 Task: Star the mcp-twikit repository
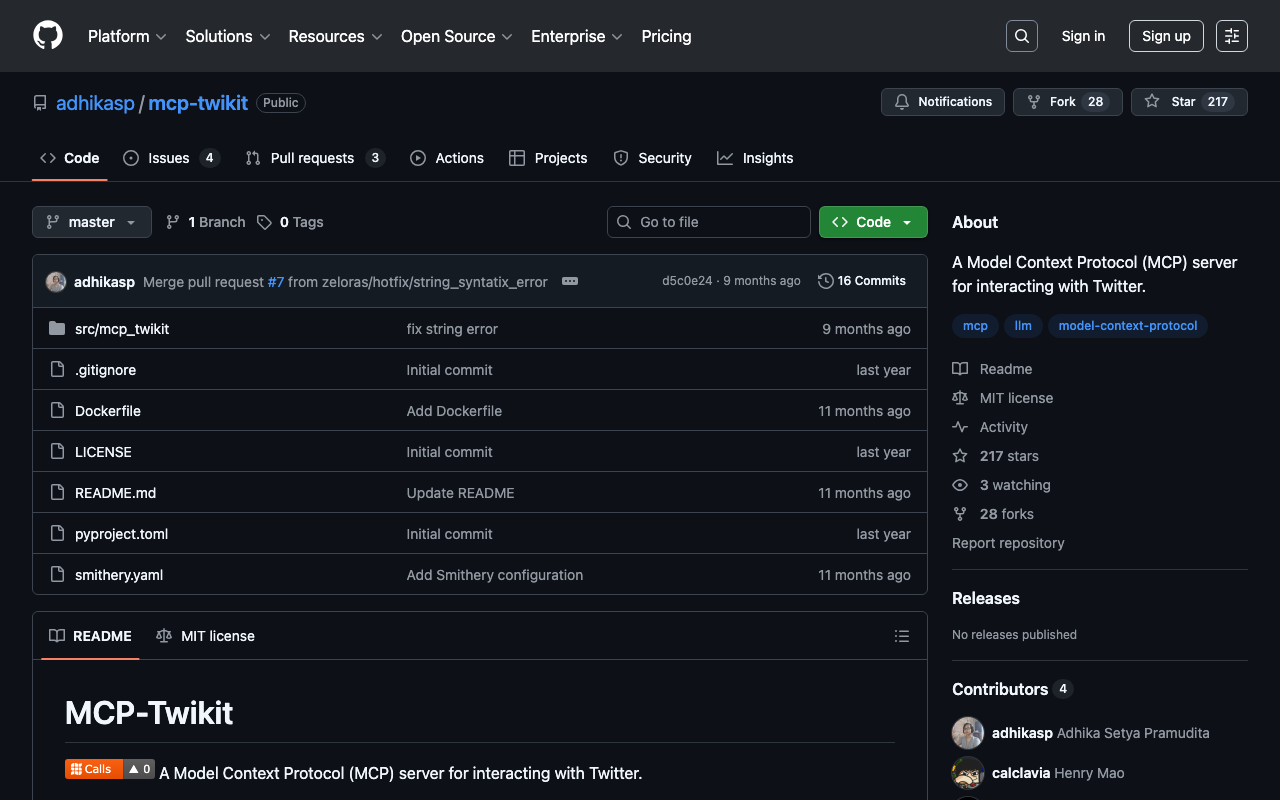pos(1188,102)
